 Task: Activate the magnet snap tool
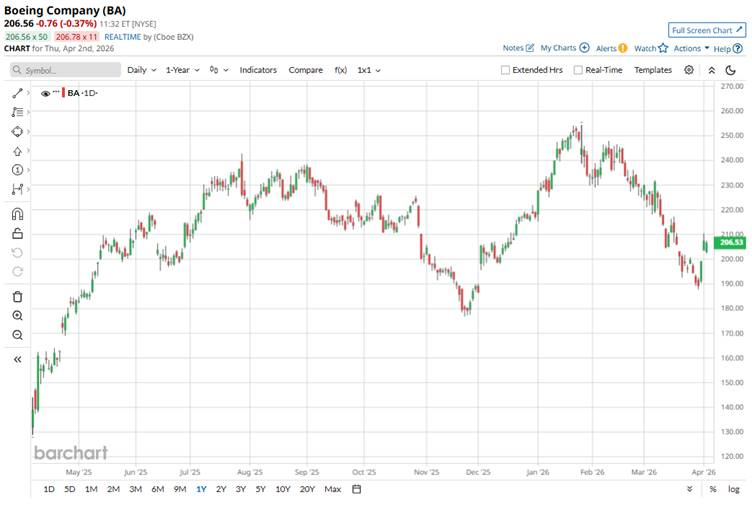(17, 213)
